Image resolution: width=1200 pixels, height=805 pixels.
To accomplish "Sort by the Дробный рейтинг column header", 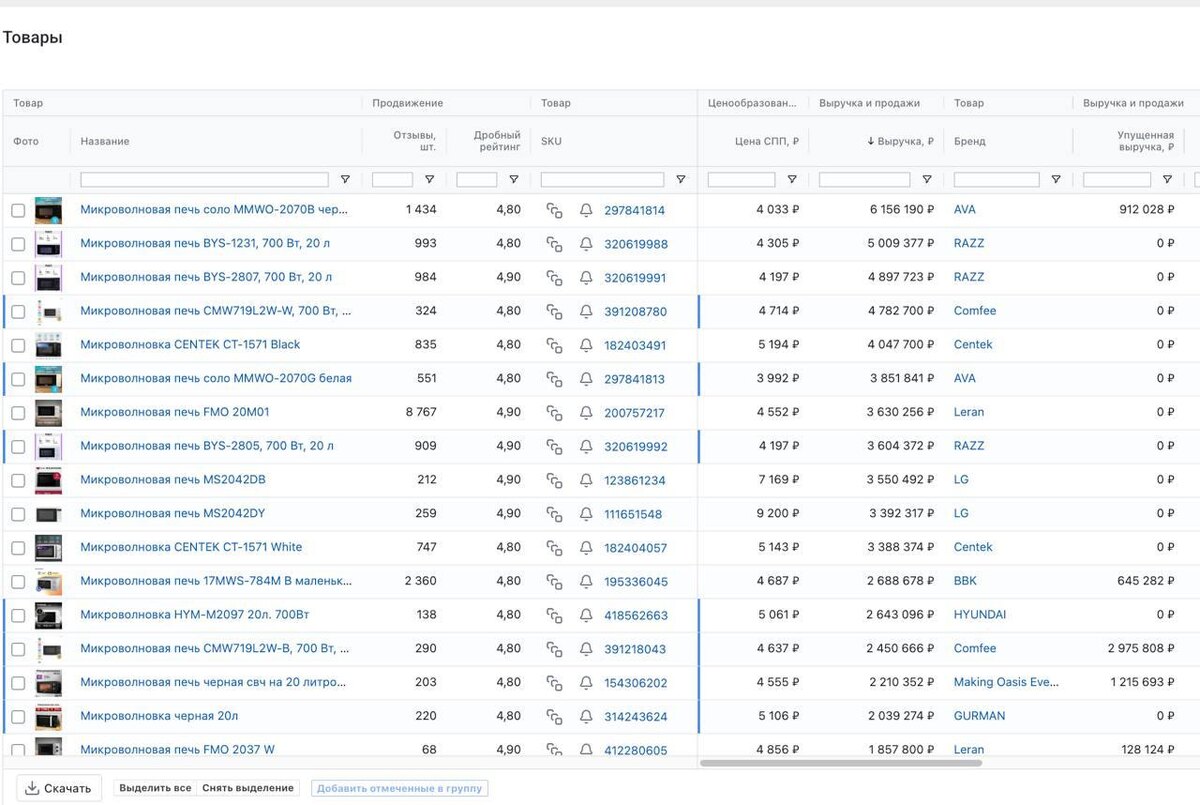I will pyautogui.click(x=498, y=141).
